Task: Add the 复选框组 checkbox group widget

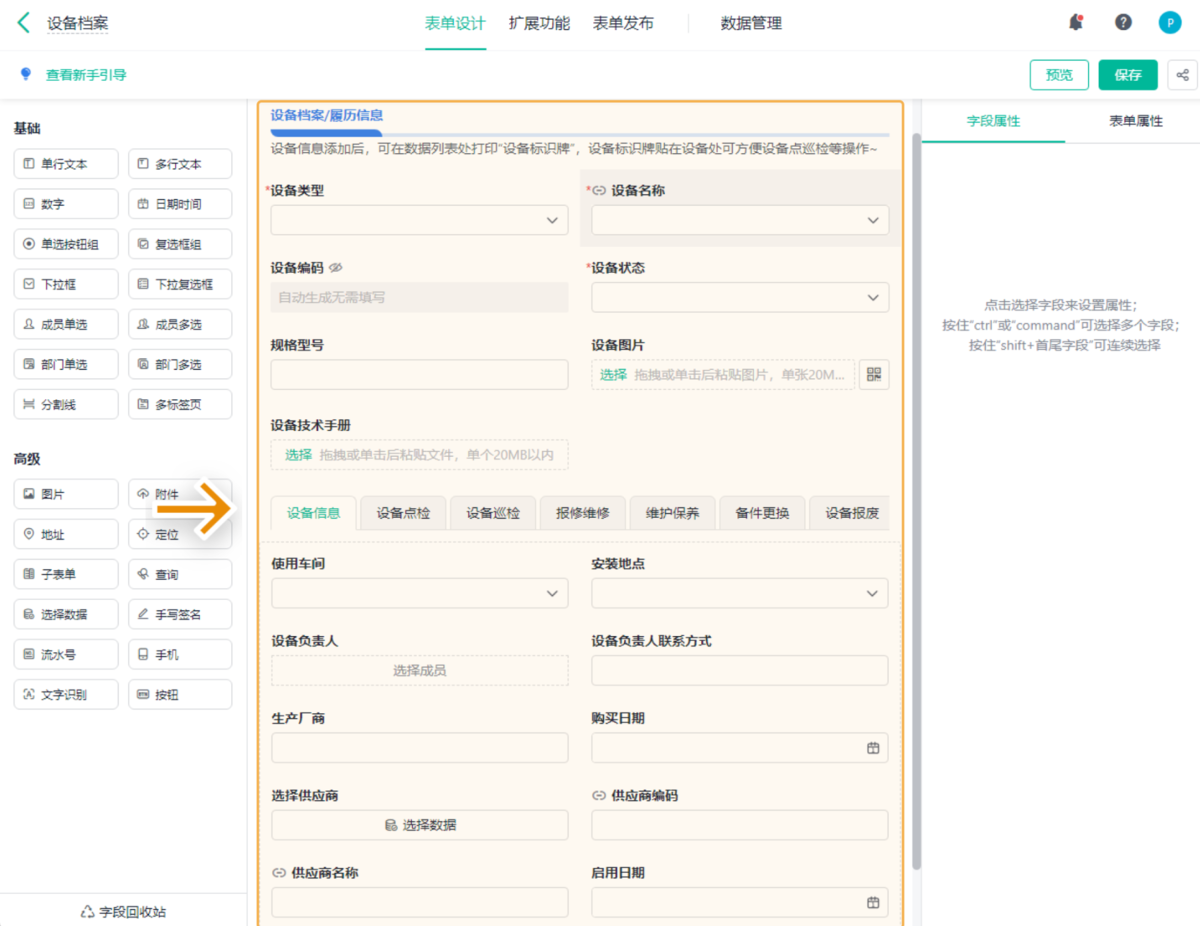Action: (x=180, y=244)
